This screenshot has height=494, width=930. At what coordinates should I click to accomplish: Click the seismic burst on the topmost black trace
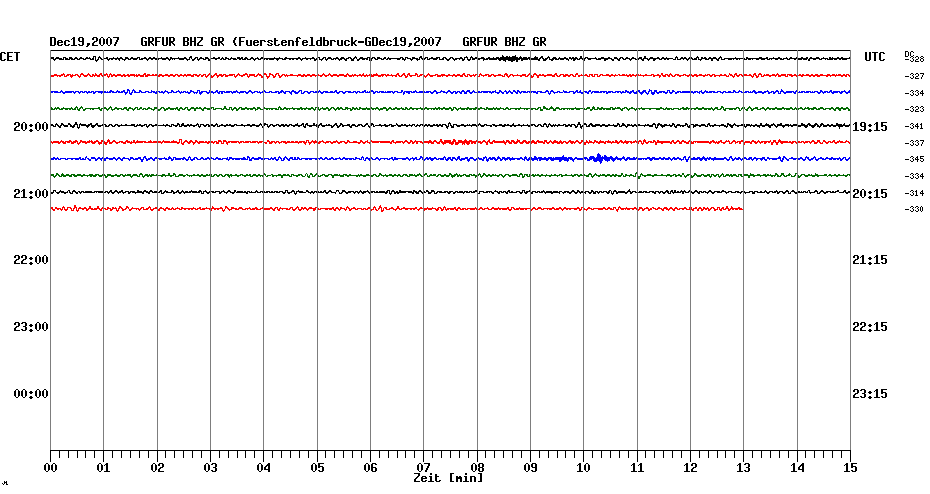coord(510,58)
